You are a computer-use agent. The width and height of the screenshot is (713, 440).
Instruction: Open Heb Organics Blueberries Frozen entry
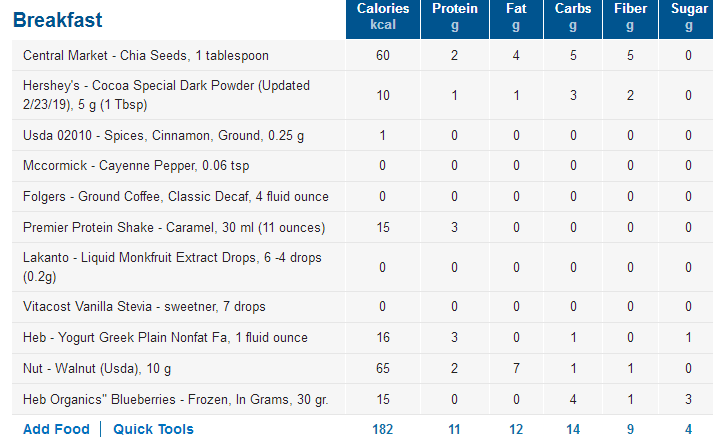click(176, 399)
